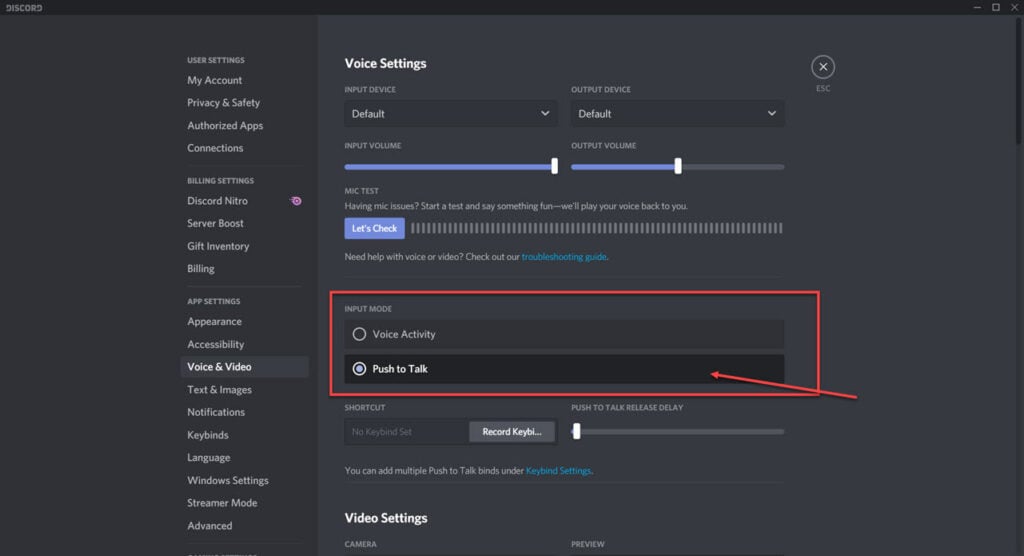Viewport: 1024px width, 556px height.
Task: Click the Input Volume slider handle
Action: [x=554, y=166]
